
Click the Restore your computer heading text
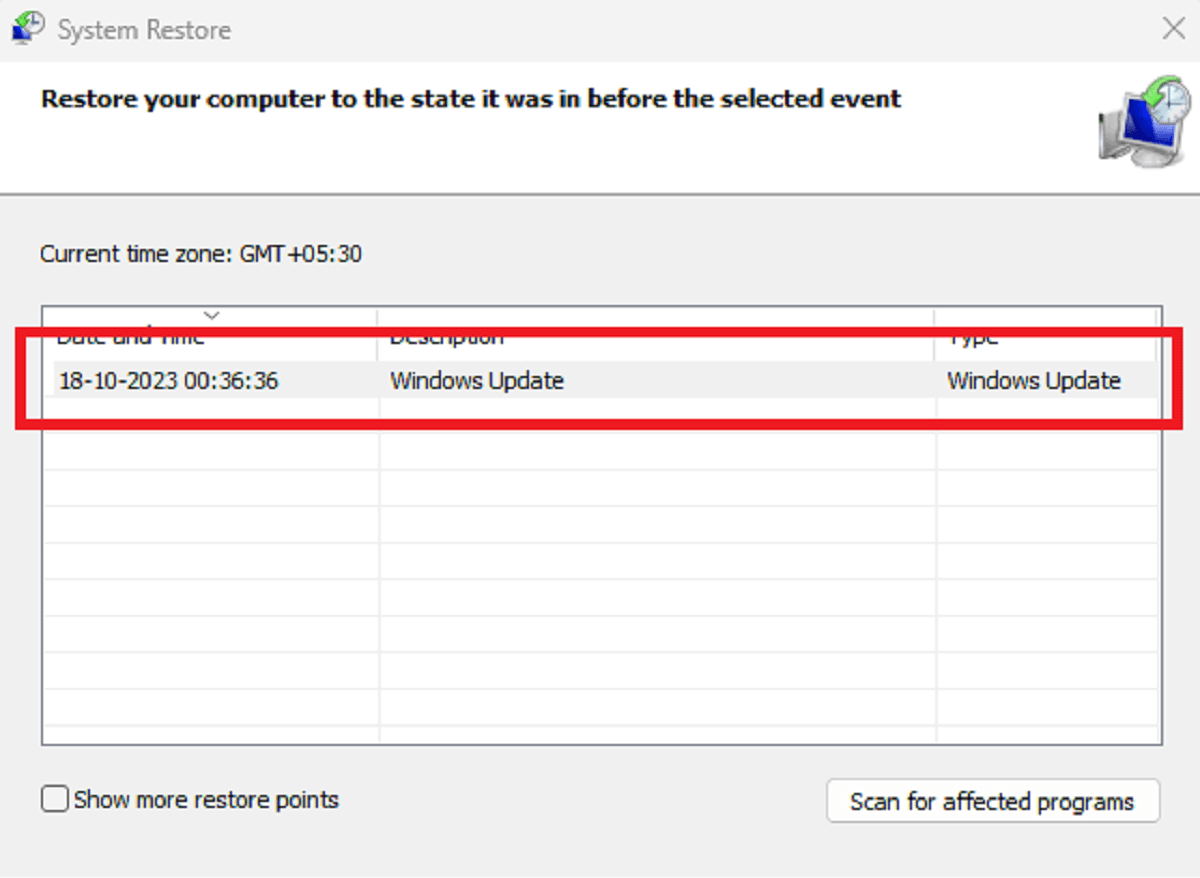pyautogui.click(x=471, y=99)
